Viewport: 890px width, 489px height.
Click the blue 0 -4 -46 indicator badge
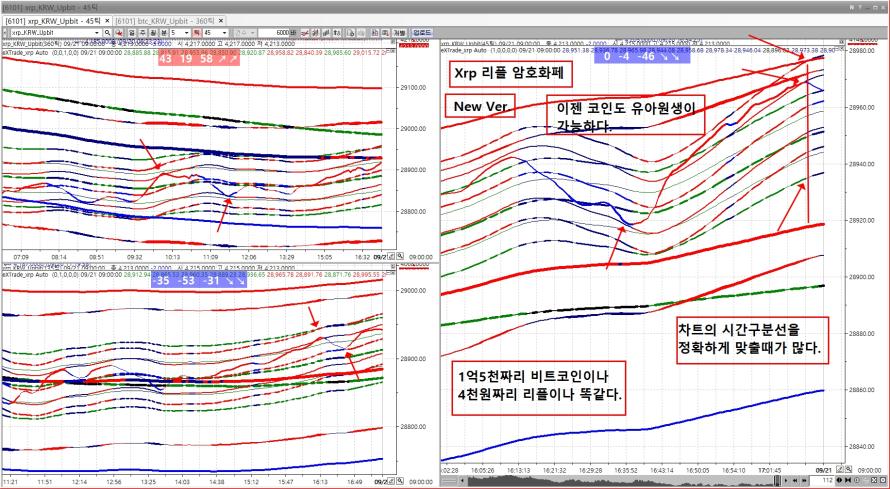click(642, 57)
